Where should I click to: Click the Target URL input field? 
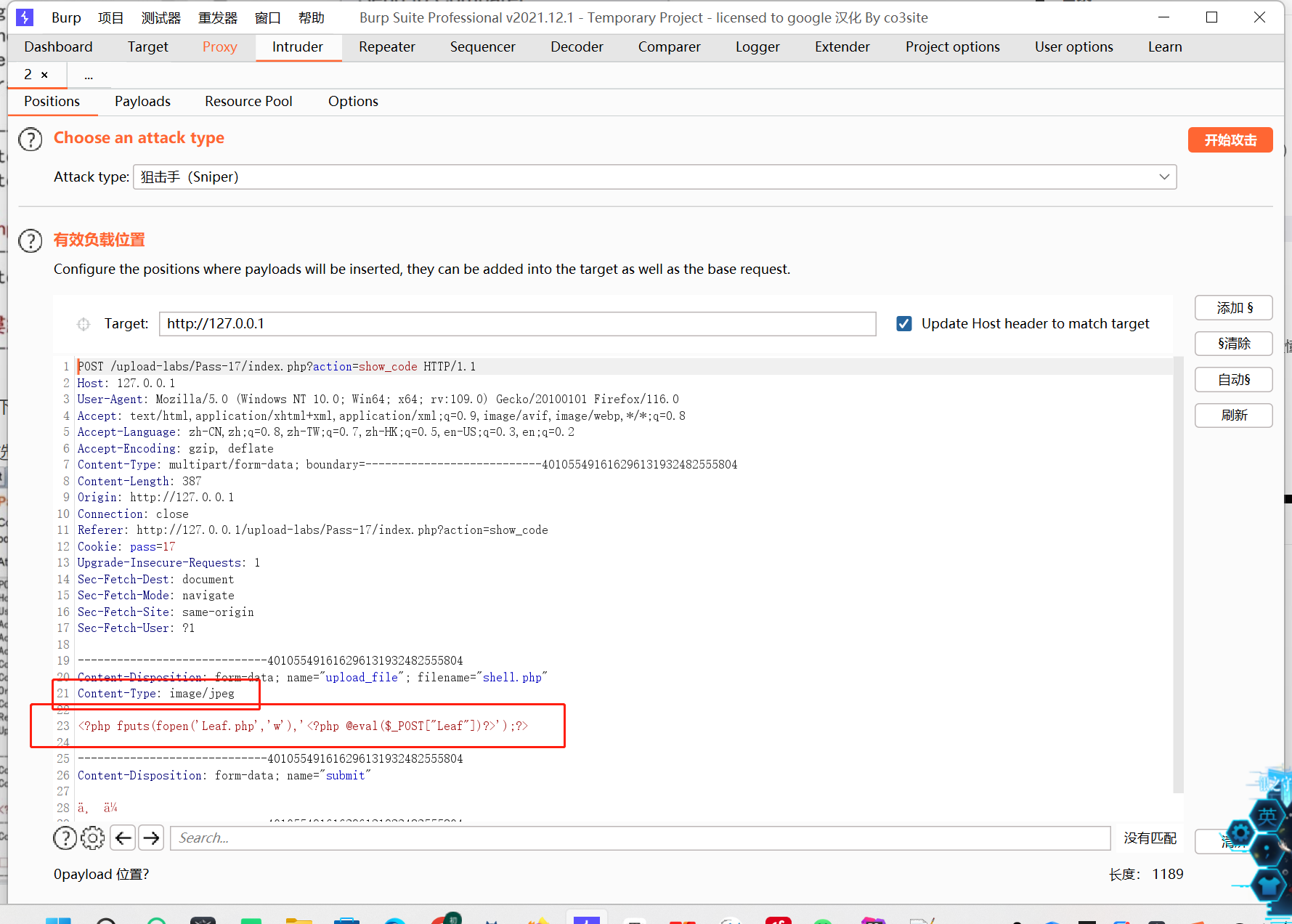[x=517, y=324]
